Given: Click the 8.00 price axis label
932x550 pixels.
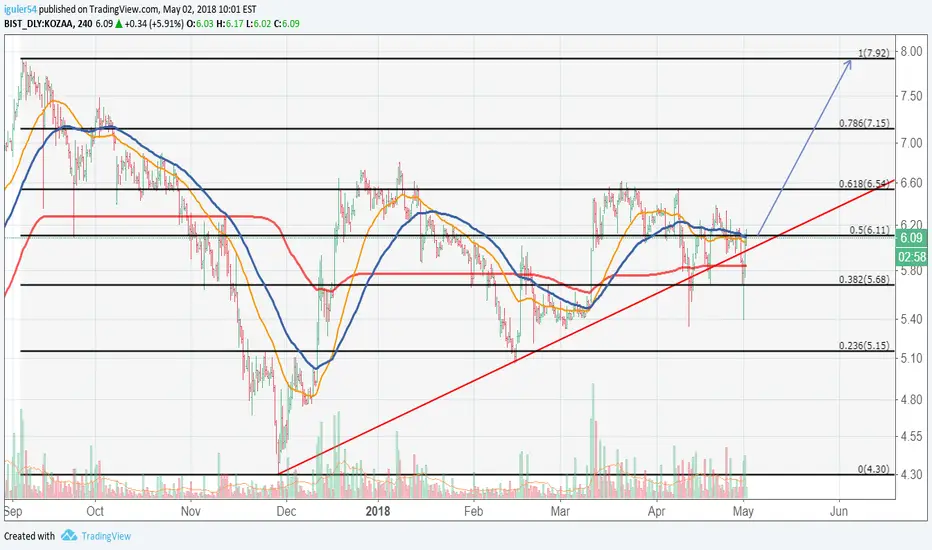Looking at the screenshot, I should [911, 52].
